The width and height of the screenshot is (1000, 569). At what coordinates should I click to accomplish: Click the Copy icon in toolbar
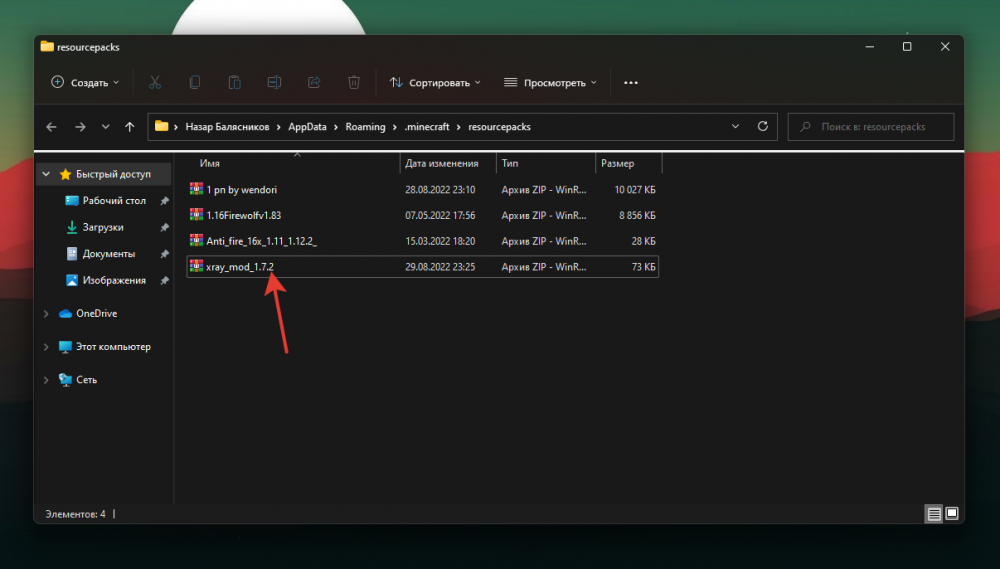(x=195, y=82)
